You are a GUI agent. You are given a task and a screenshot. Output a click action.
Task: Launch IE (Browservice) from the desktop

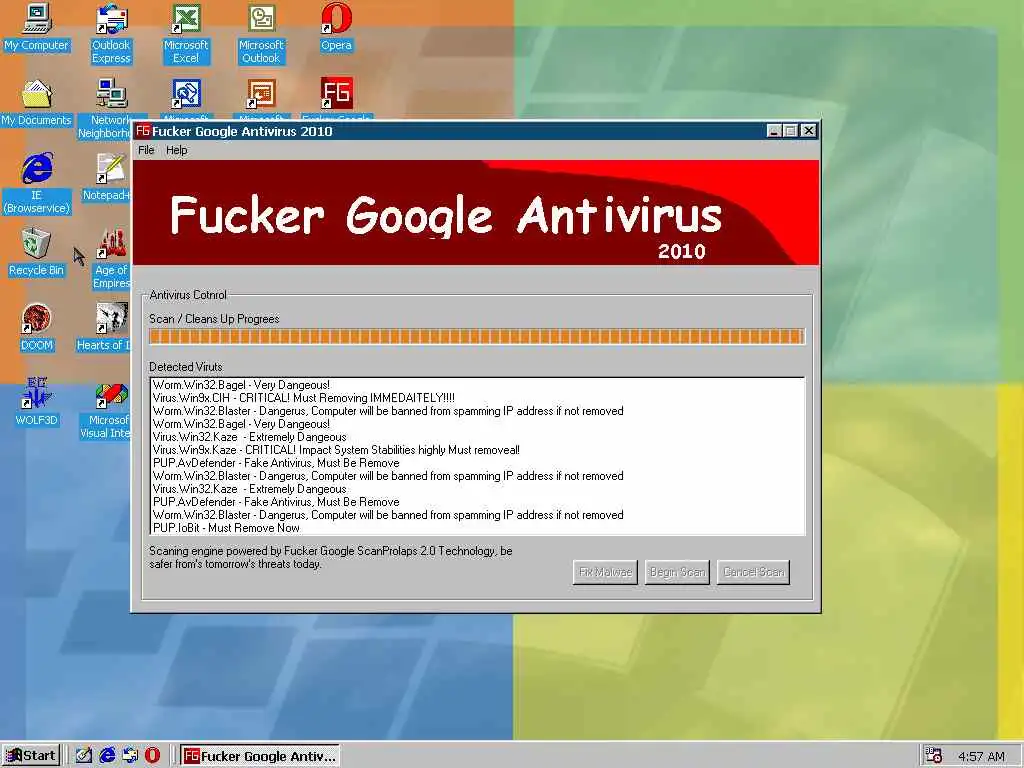tap(36, 183)
